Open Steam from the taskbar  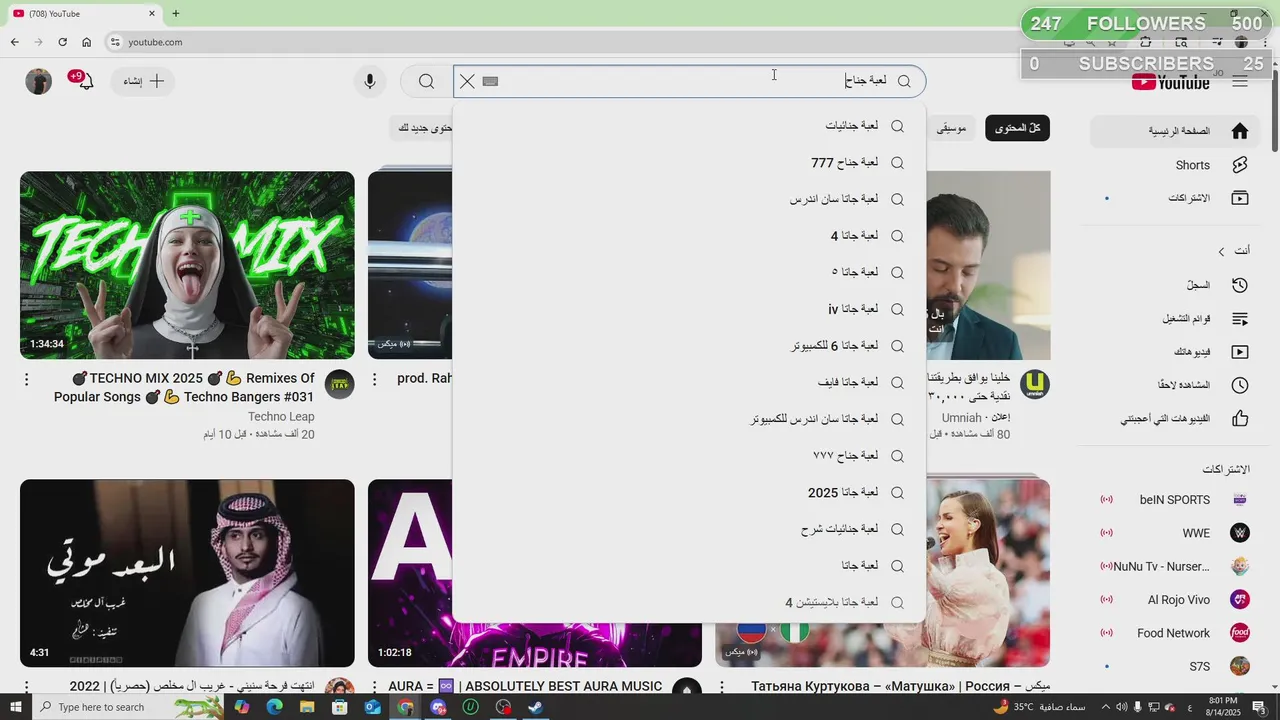[x=536, y=707]
